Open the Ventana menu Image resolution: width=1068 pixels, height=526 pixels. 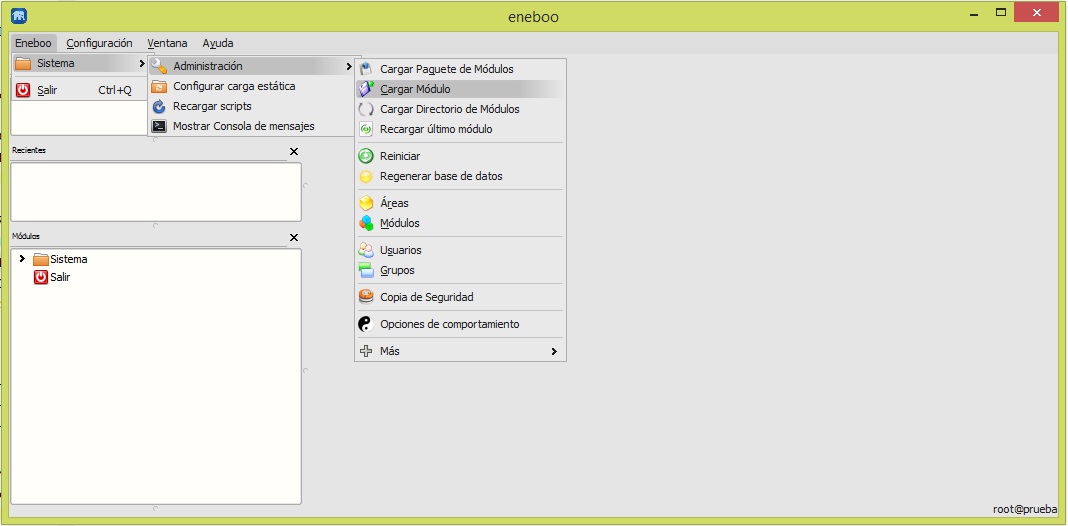(x=168, y=43)
